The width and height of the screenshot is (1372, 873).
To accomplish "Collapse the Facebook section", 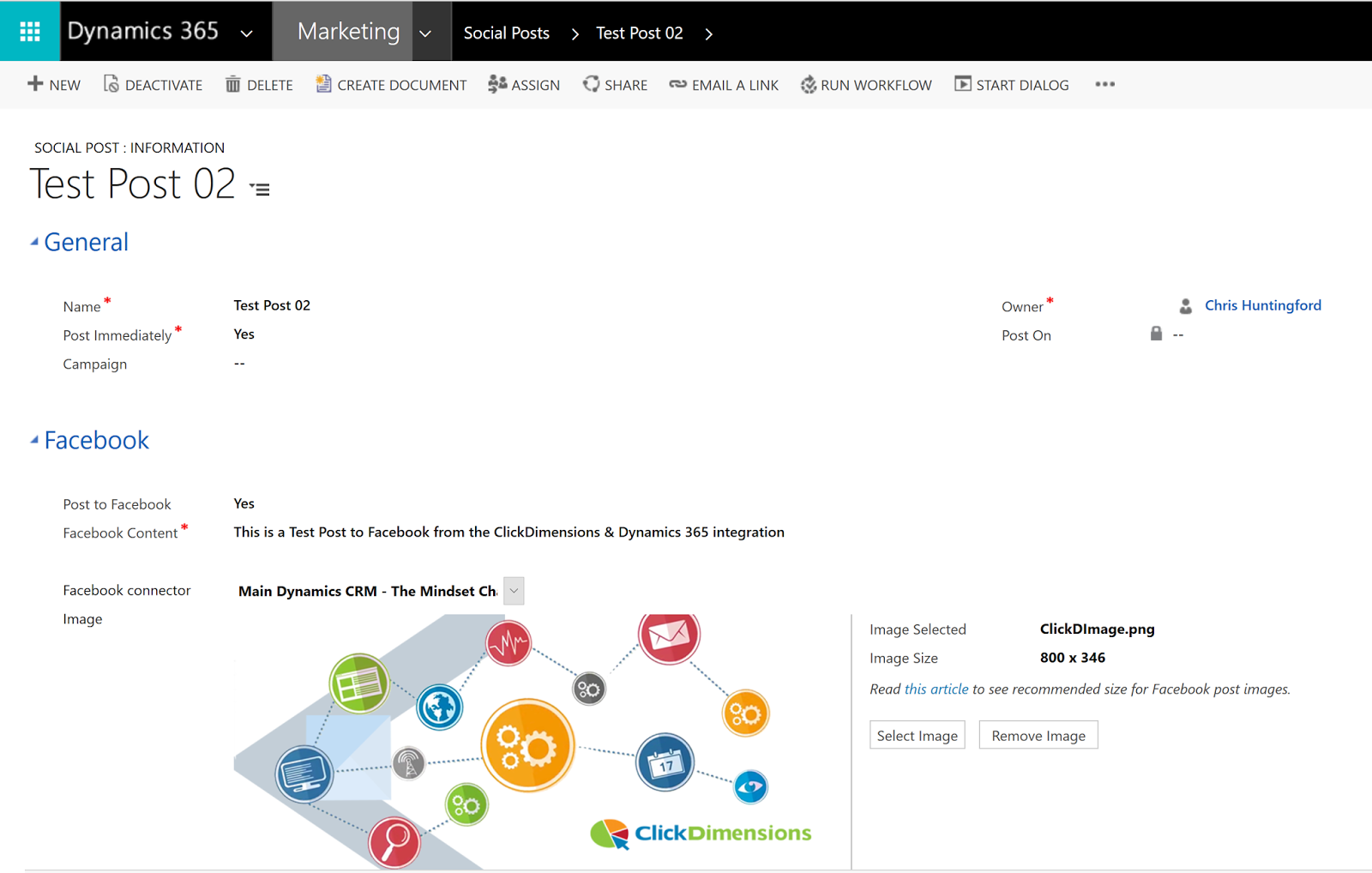I will tap(34, 440).
